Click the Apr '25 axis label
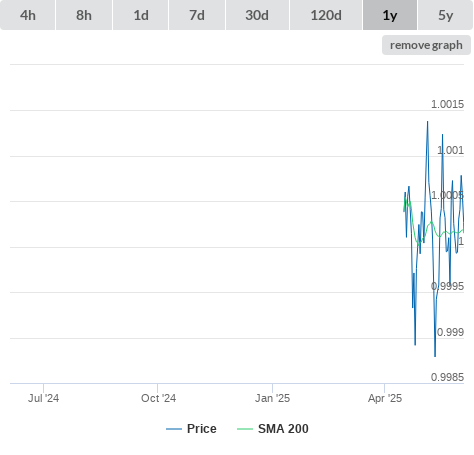This screenshot has height=455, width=474. click(385, 398)
